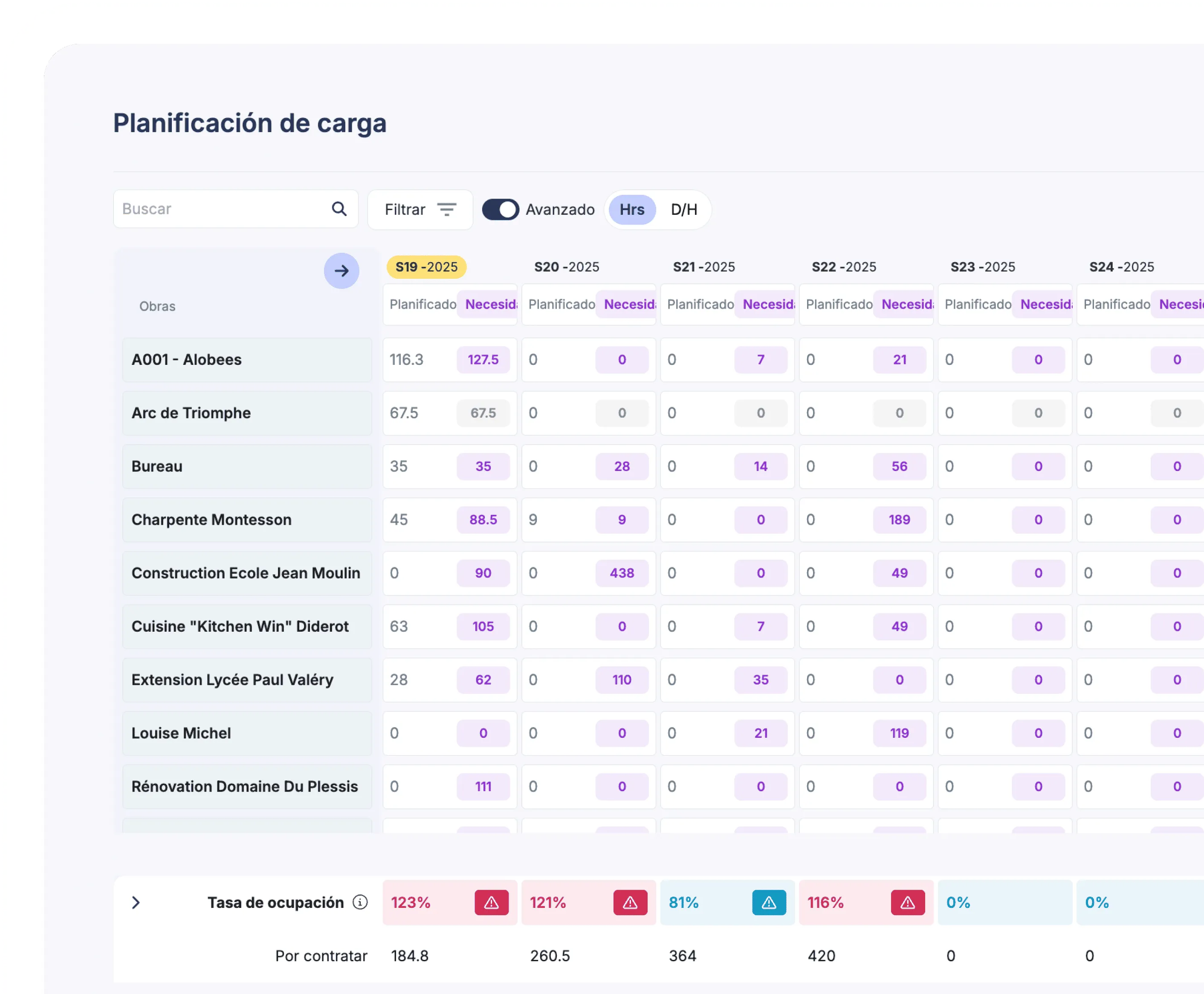
Task: Click the warning triangle next to 116%
Action: click(x=907, y=902)
